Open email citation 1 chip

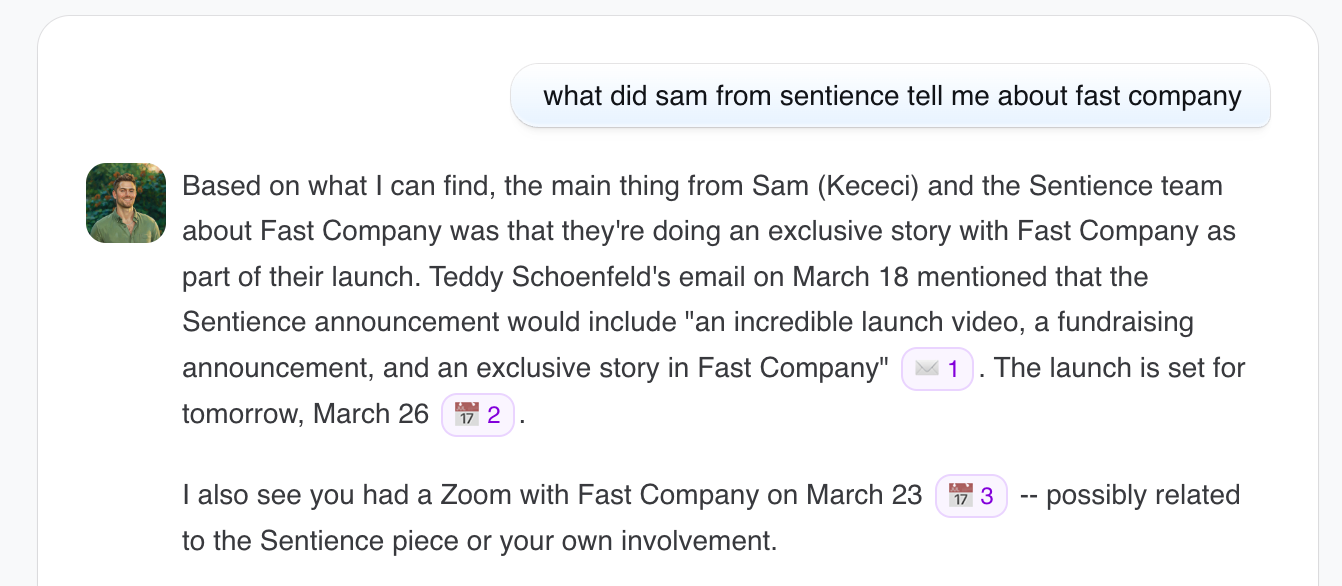937,369
